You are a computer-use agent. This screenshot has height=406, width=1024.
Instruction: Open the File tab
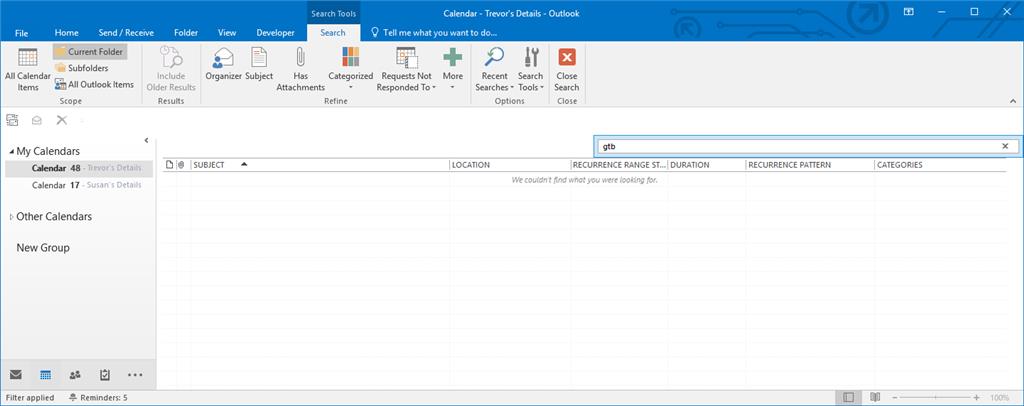(22, 33)
